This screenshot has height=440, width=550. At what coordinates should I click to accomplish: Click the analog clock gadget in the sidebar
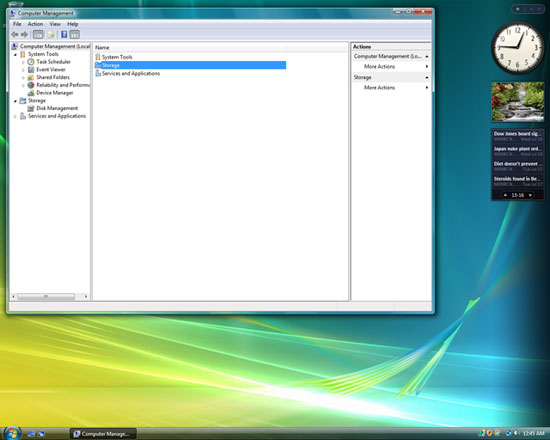click(518, 48)
